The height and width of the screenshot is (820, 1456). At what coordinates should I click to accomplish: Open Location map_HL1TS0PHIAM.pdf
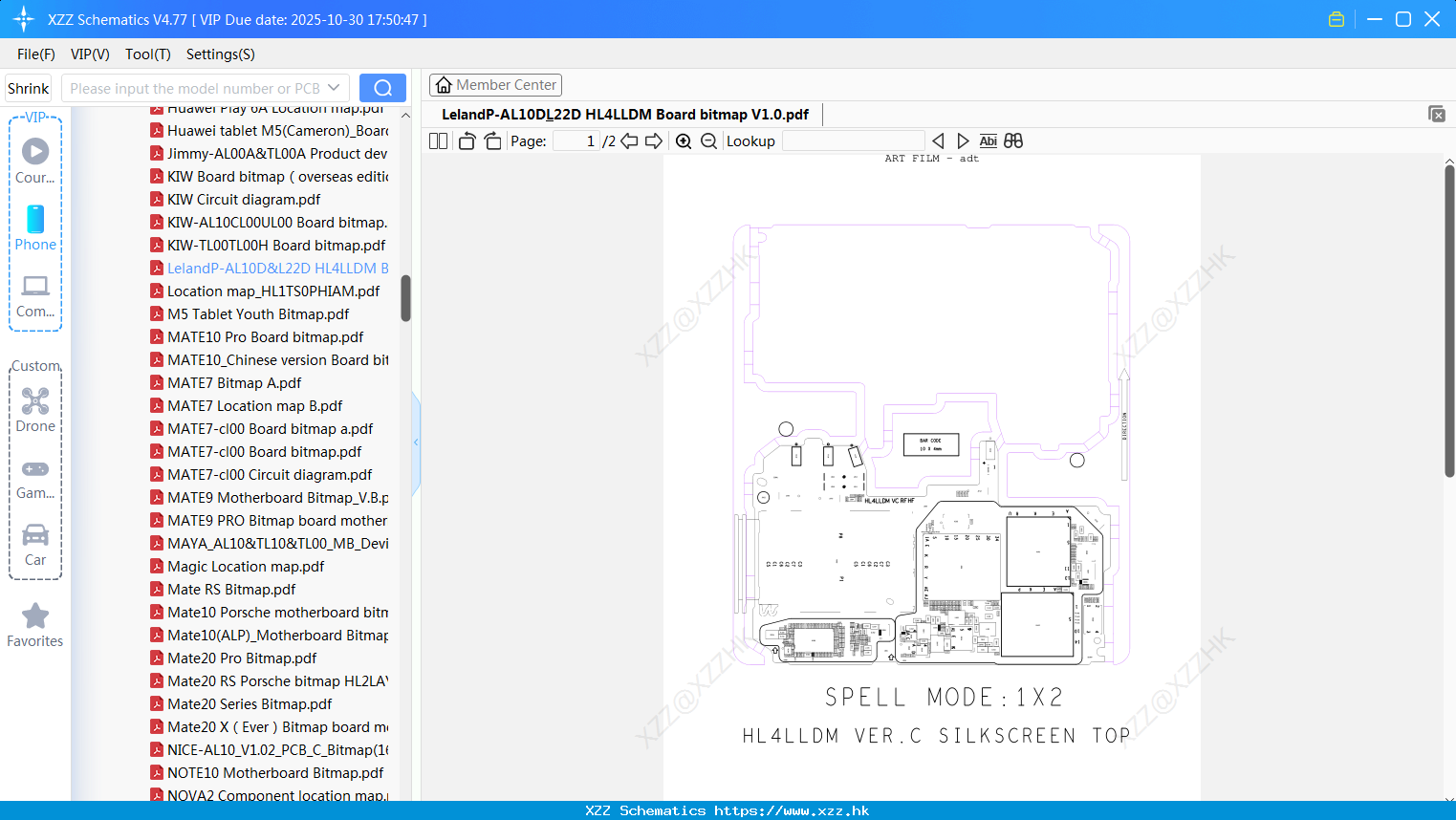[x=265, y=291]
